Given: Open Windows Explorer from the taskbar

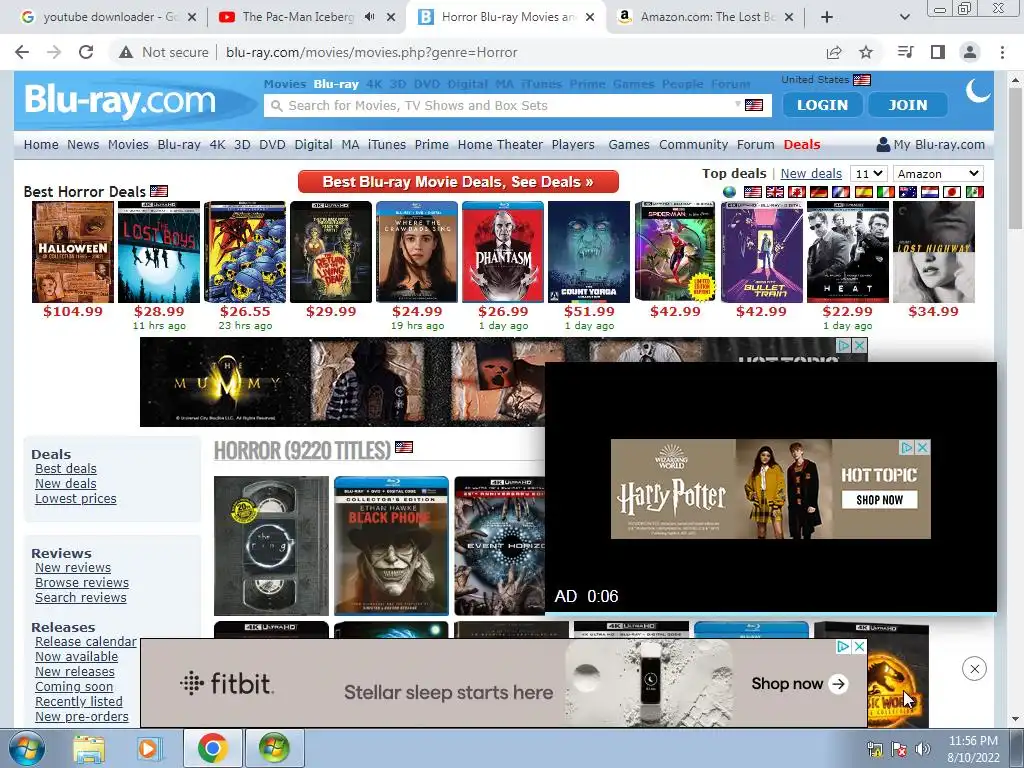Looking at the screenshot, I should tap(89, 748).
